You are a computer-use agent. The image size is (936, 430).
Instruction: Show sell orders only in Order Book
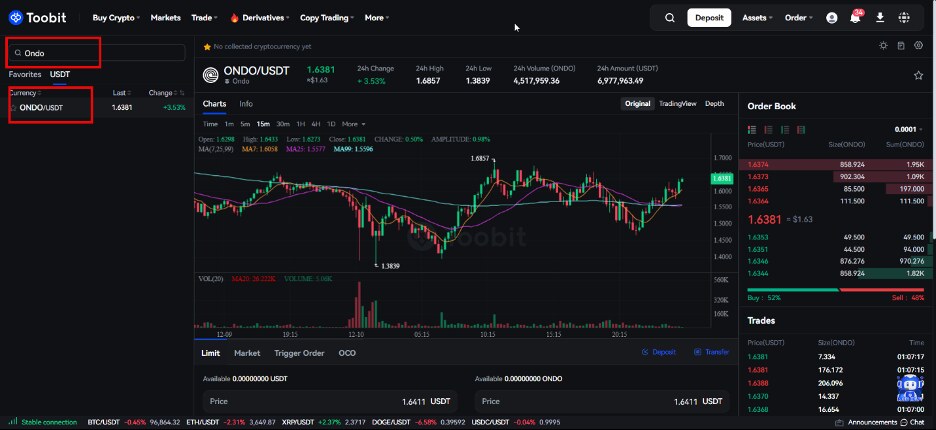768,130
